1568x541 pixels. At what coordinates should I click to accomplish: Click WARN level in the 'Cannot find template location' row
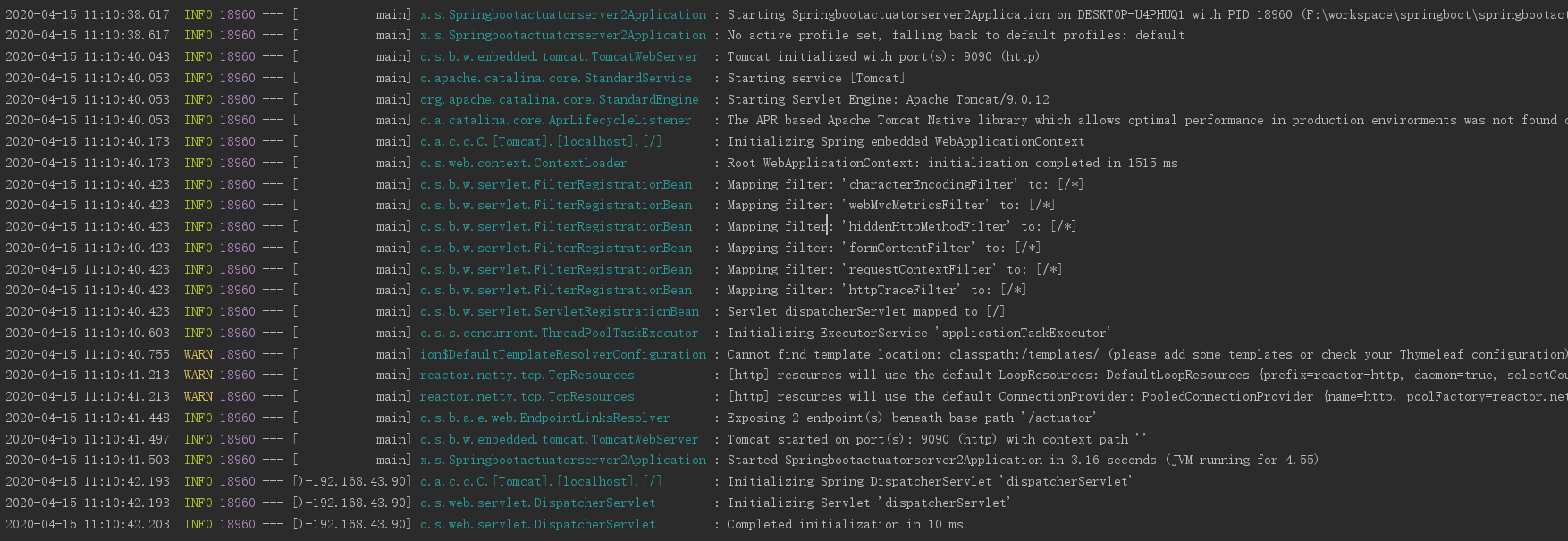(198, 354)
